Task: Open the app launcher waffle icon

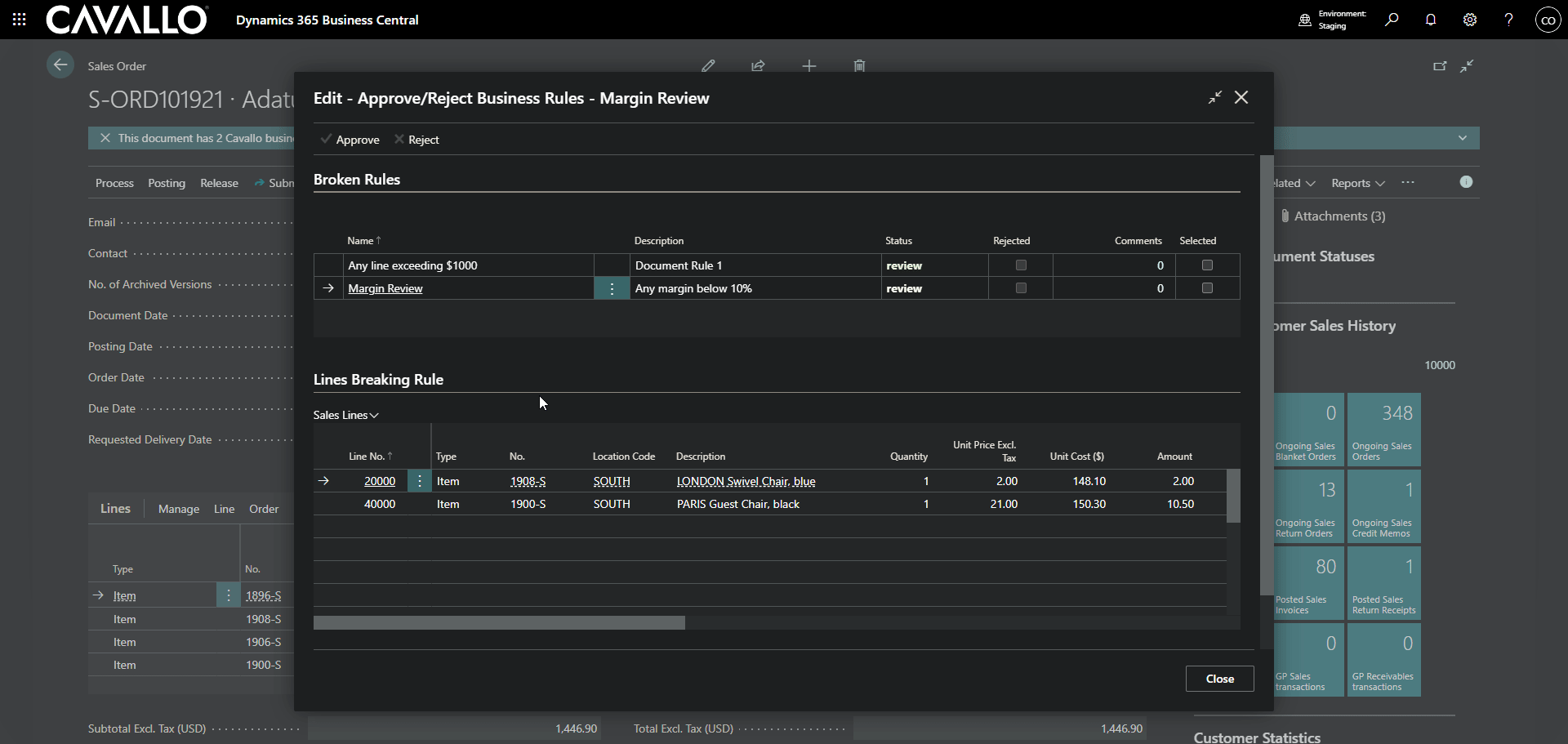Action: (20, 20)
